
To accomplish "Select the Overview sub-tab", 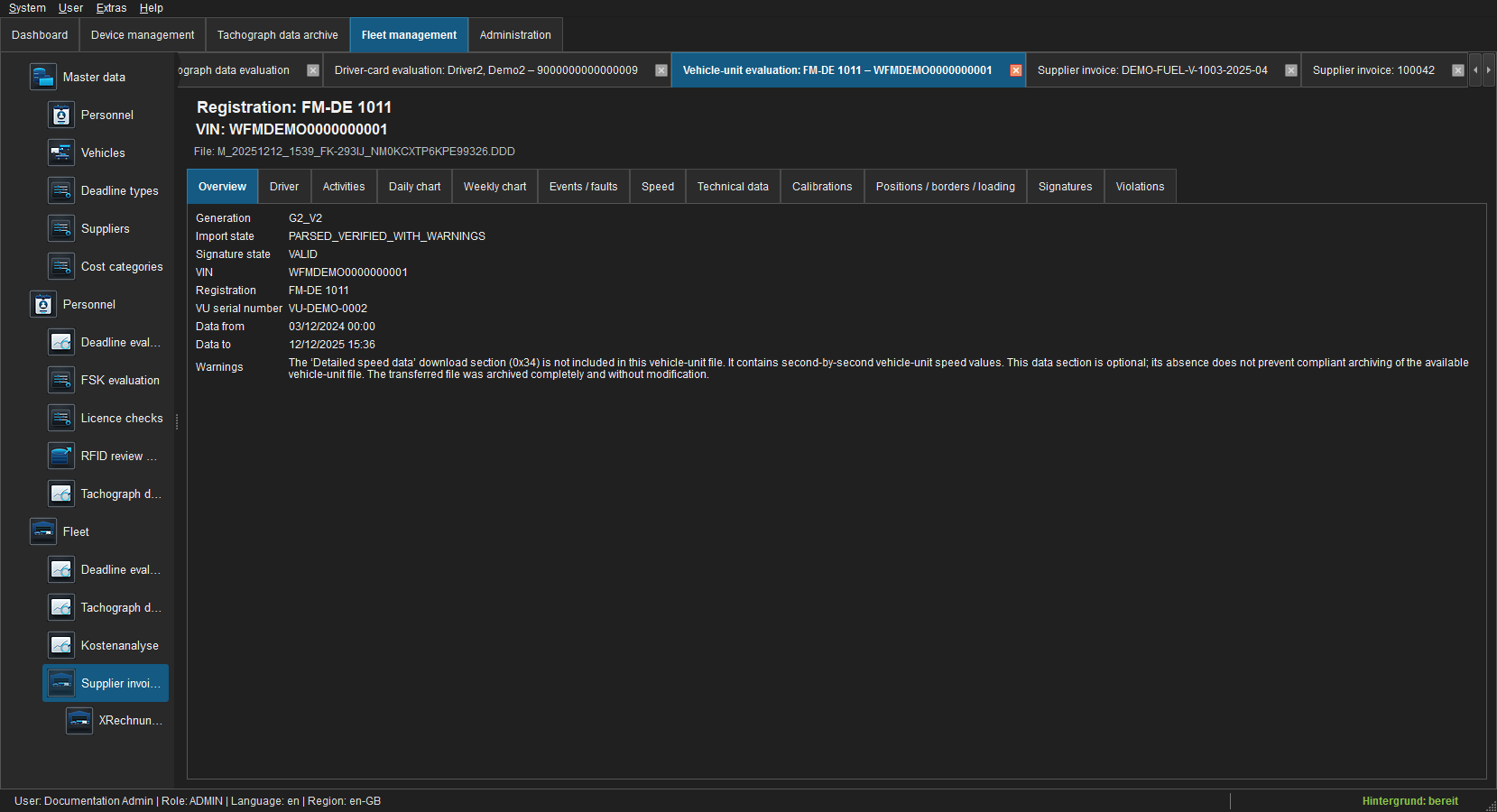I will tap(222, 187).
